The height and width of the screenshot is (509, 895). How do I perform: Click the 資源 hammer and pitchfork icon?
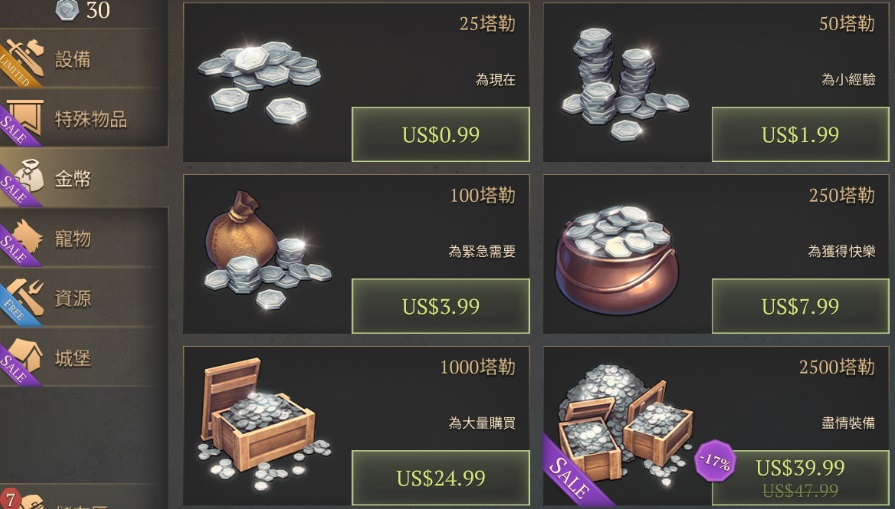pyautogui.click(x=26, y=297)
